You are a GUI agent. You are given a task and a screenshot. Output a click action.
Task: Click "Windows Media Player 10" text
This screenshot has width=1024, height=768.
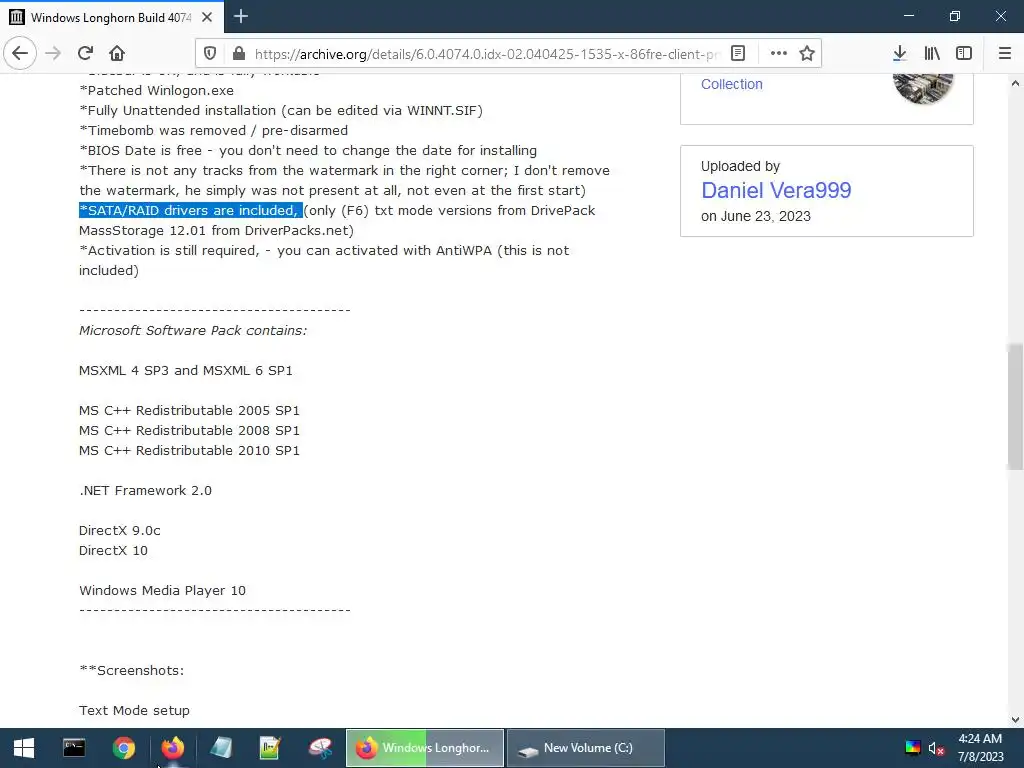(x=162, y=590)
